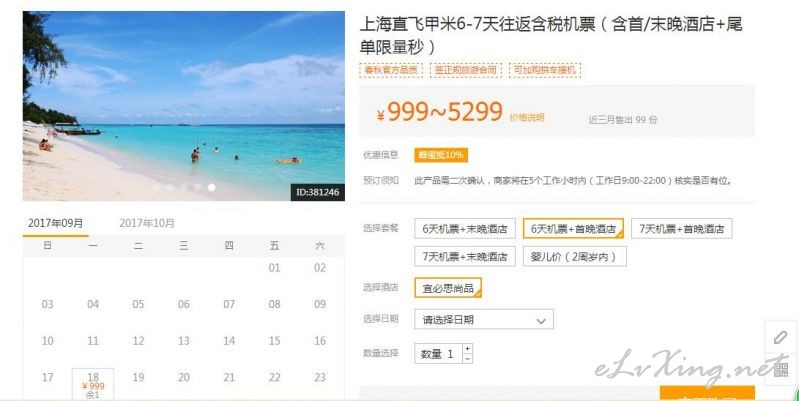Viewport: 799px width, 401px height.
Task: Click the beach product photo
Action: [183, 106]
